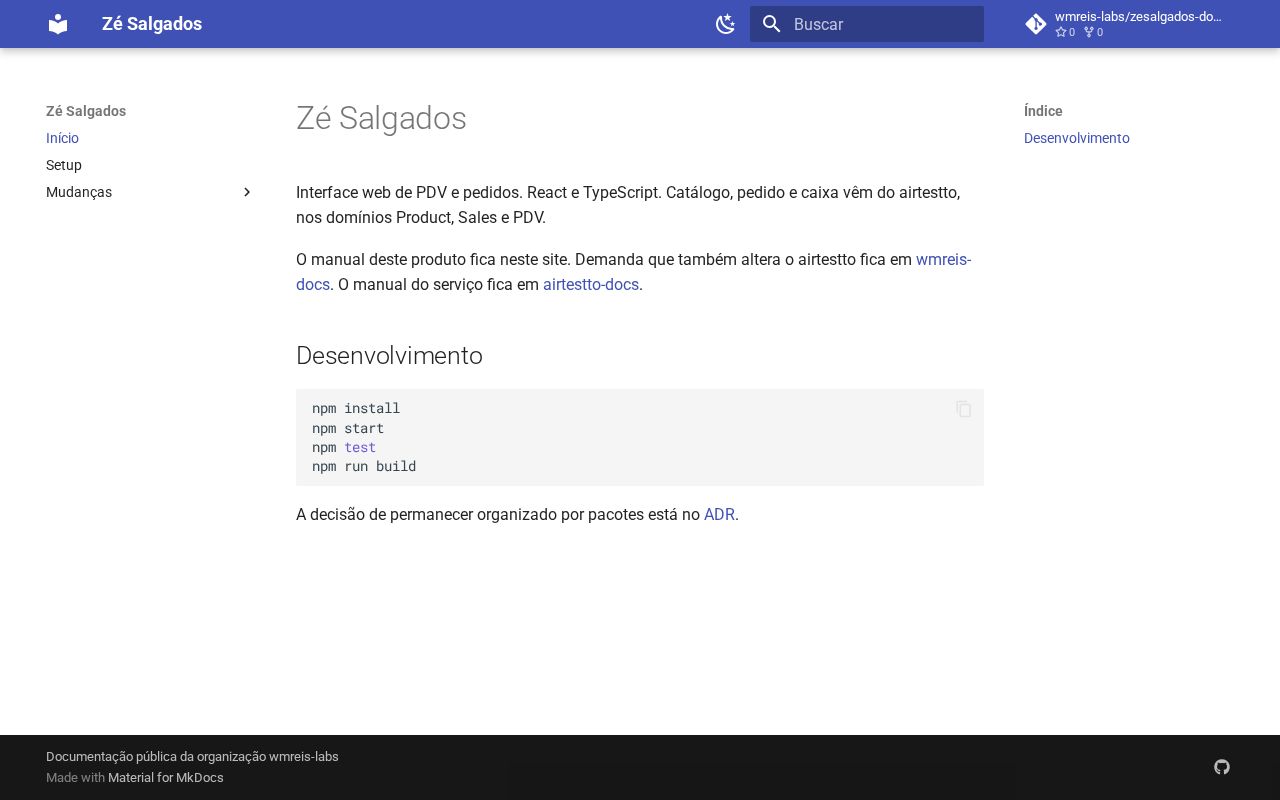
Task: Click the git repository diamond icon
Action: click(1036, 24)
